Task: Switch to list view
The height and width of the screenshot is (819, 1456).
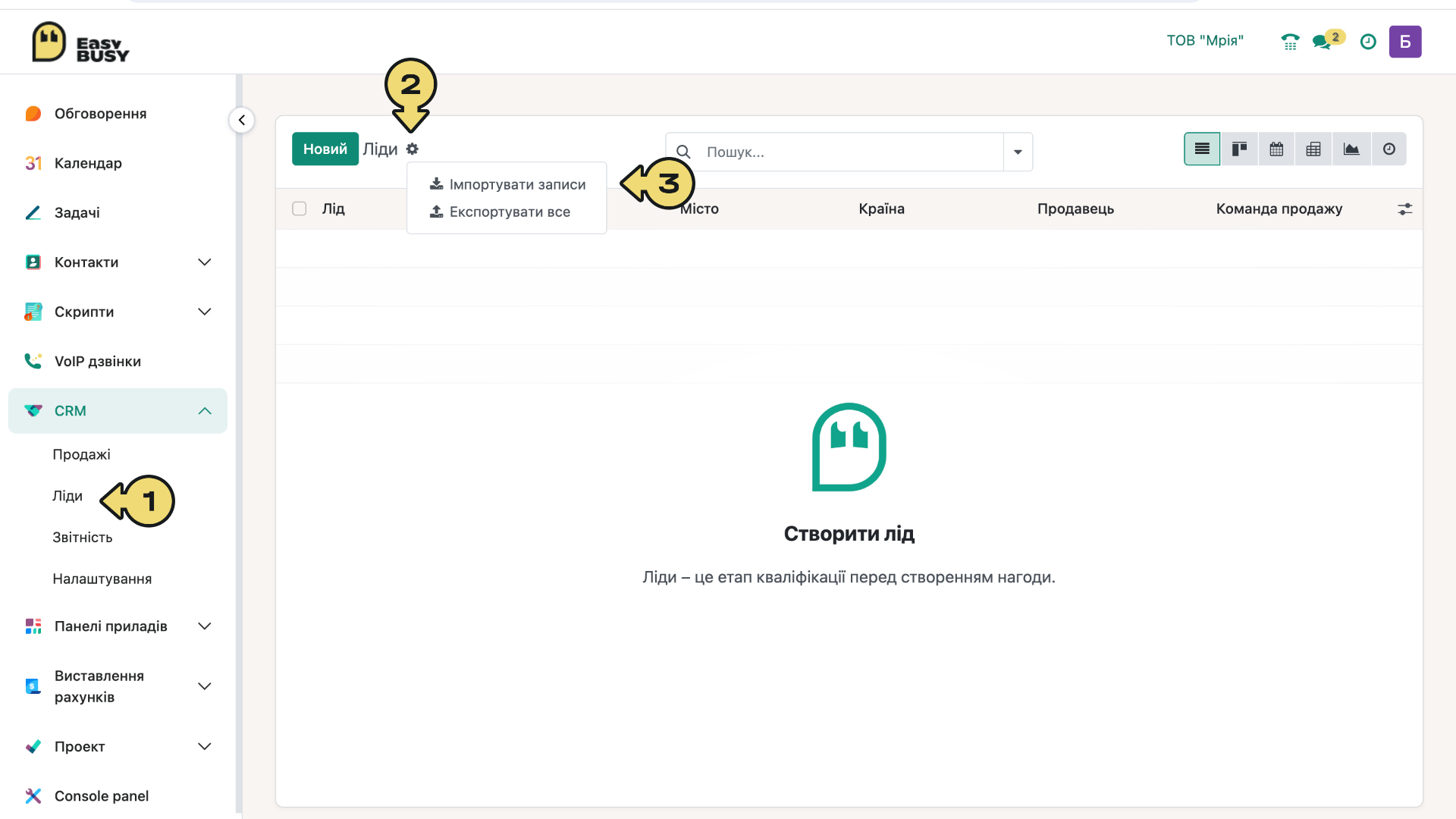Action: [x=1202, y=149]
